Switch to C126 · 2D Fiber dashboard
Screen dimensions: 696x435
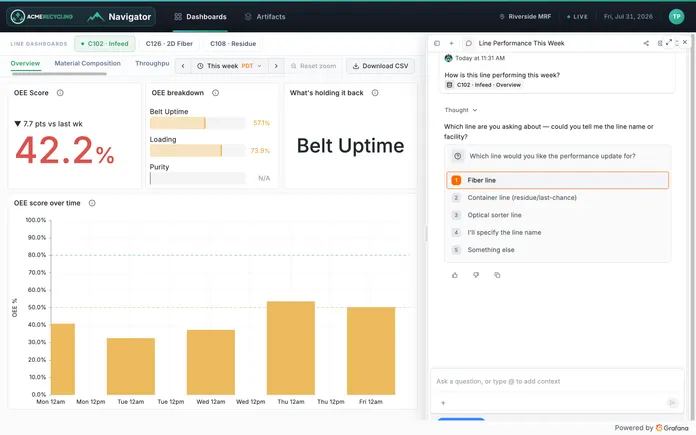tap(169, 44)
